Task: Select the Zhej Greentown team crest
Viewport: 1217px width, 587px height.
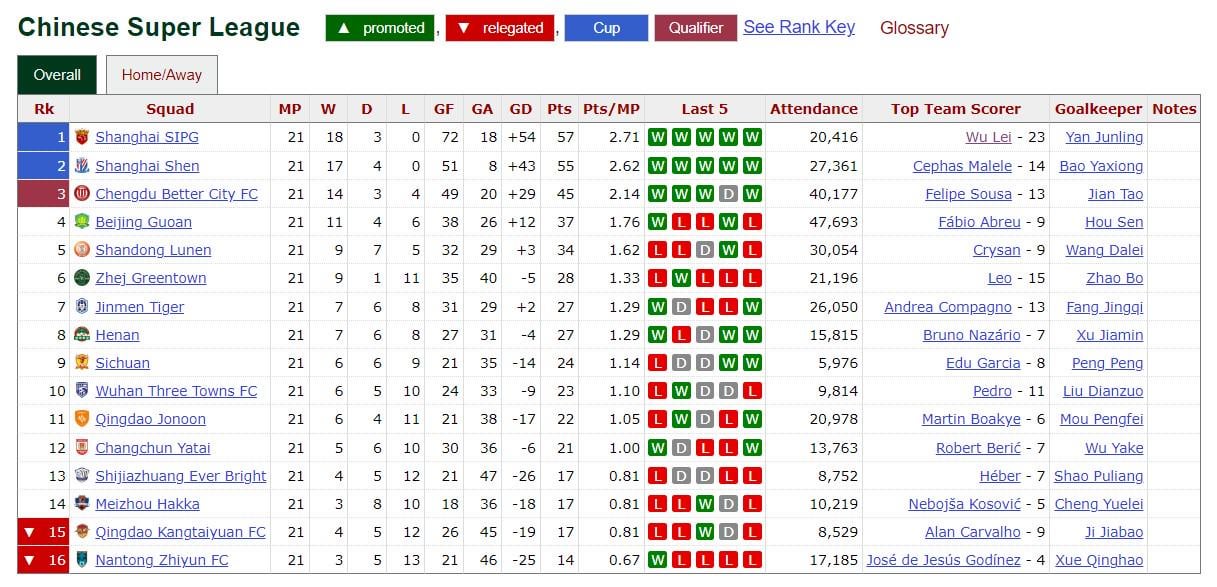Action: (x=84, y=278)
